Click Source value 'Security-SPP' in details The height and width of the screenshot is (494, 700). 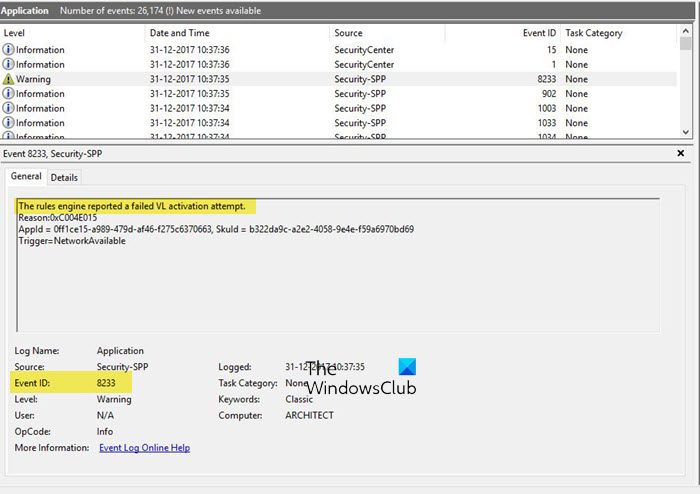click(122, 367)
